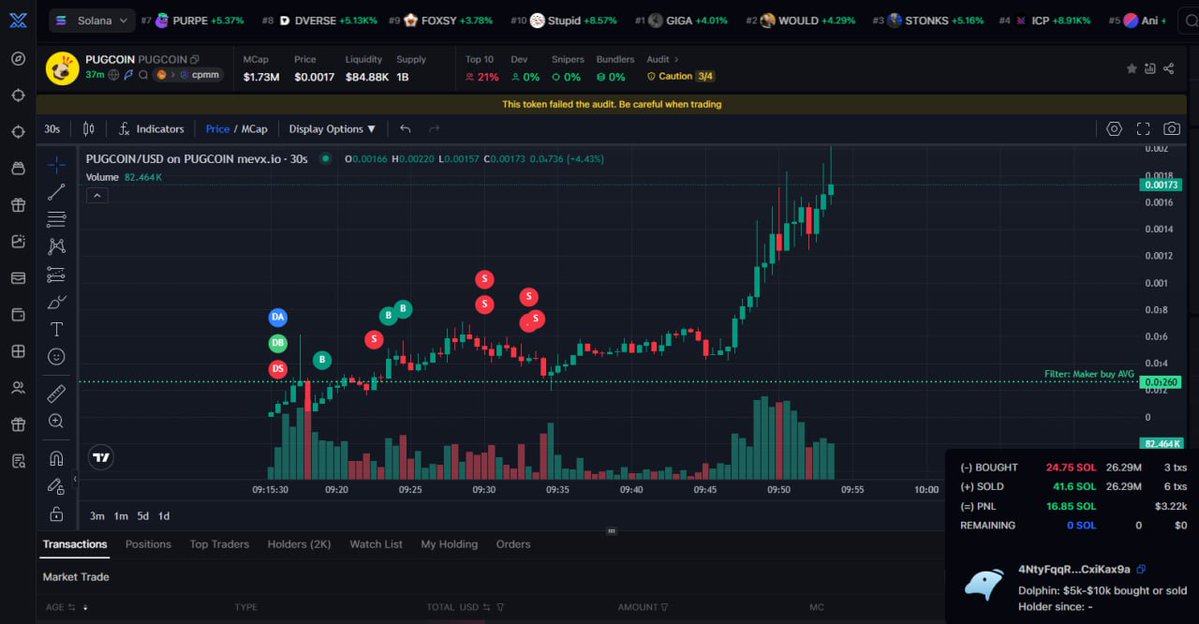The image size is (1199, 624).
Task: Activate the zoom in tool
Action: pos(57,421)
